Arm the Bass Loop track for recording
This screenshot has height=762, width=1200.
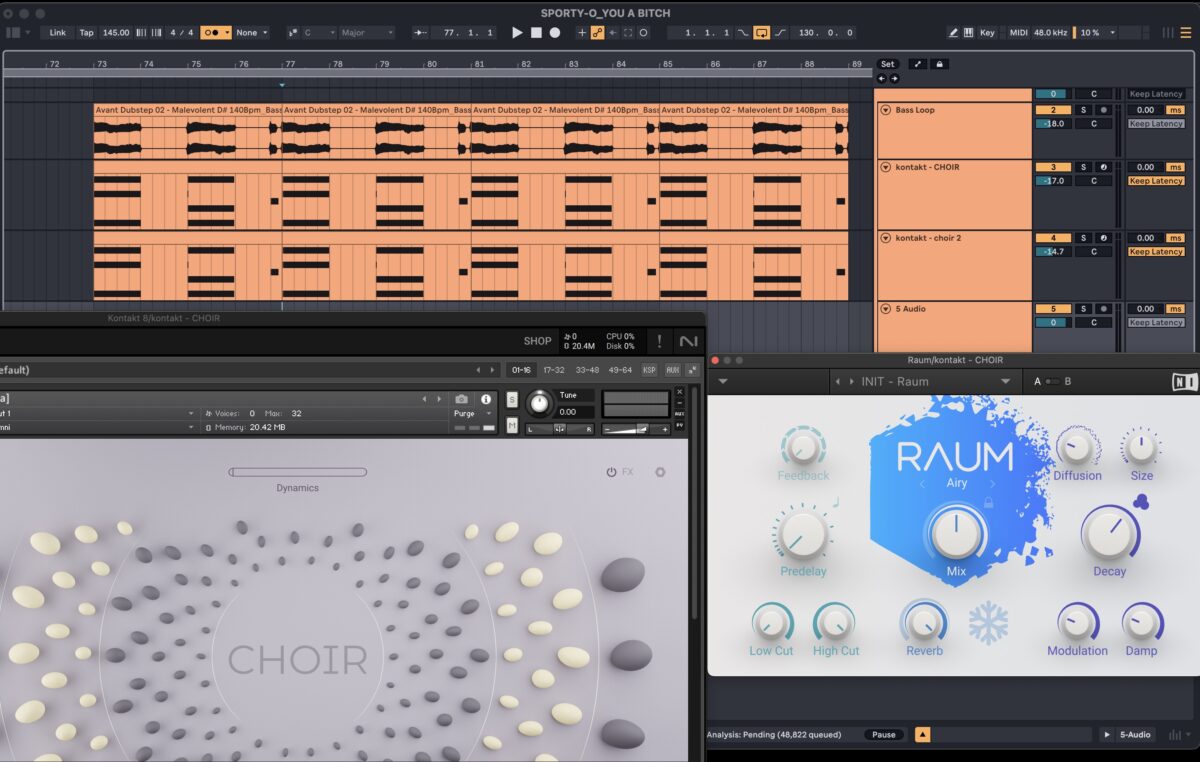(x=1102, y=110)
